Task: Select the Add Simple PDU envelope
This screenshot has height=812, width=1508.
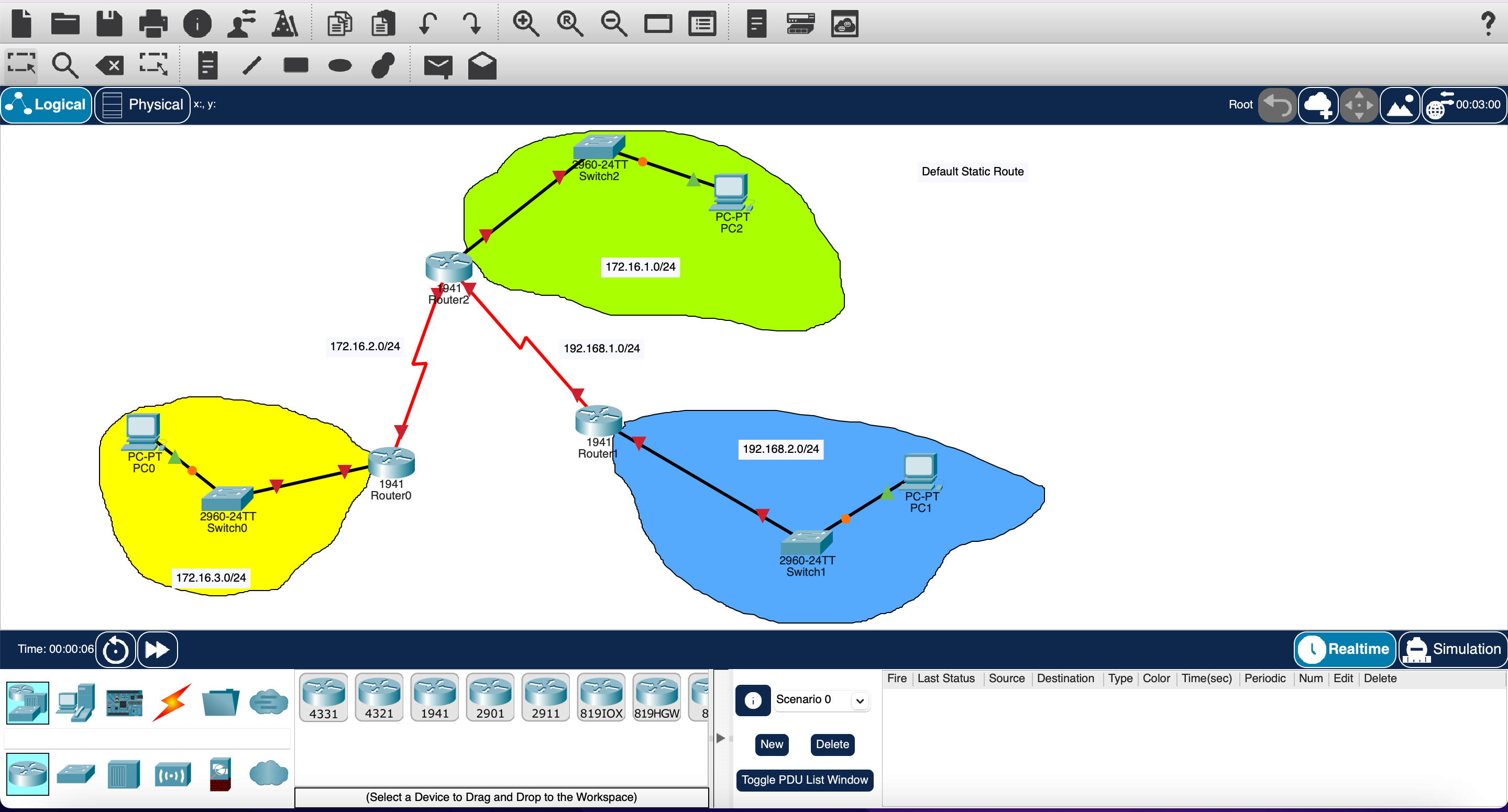Action: click(x=438, y=65)
